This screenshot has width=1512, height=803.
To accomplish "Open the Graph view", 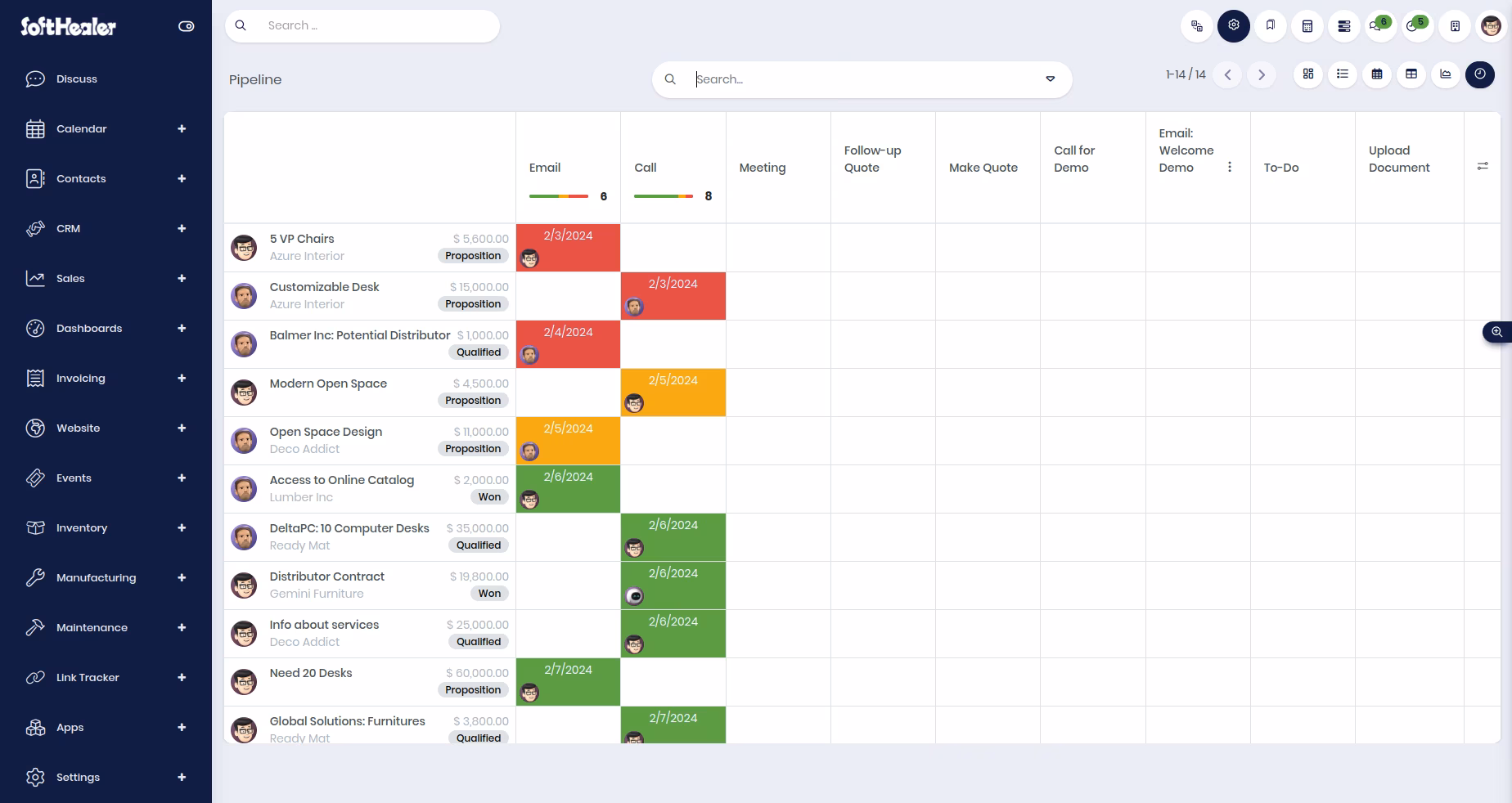I will point(1446,74).
